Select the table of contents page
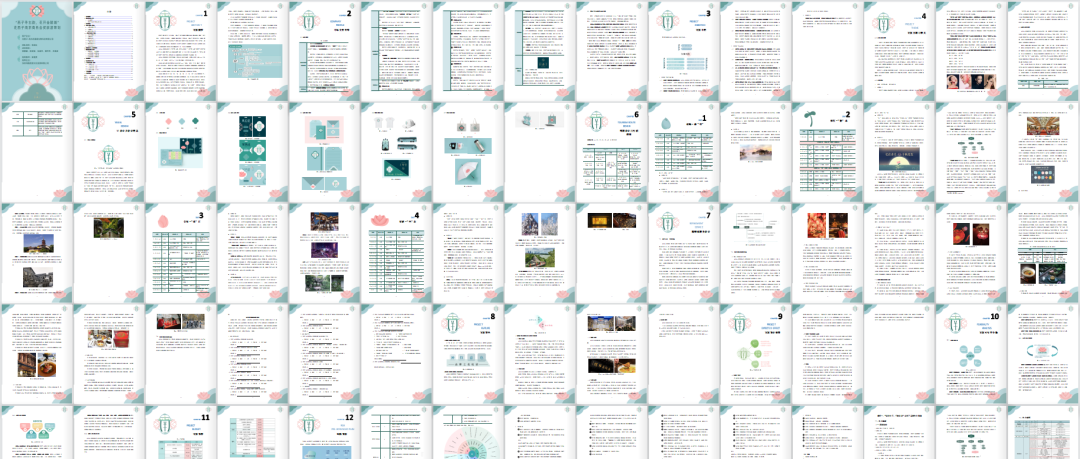Image resolution: width=1080 pixels, height=459 pixels. coord(108,49)
